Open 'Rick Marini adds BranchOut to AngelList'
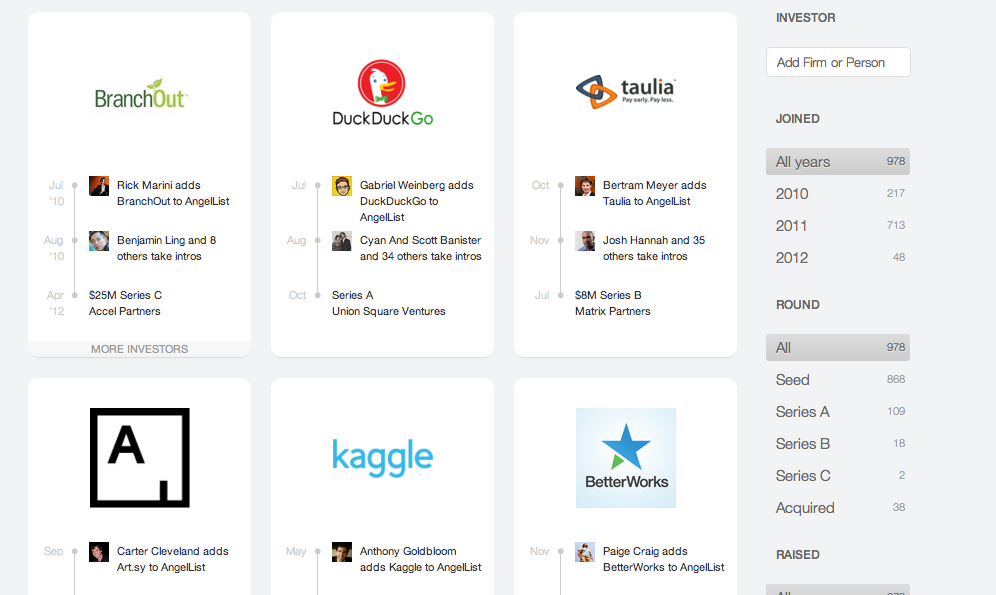Viewport: 996px width, 595px height. [x=173, y=193]
